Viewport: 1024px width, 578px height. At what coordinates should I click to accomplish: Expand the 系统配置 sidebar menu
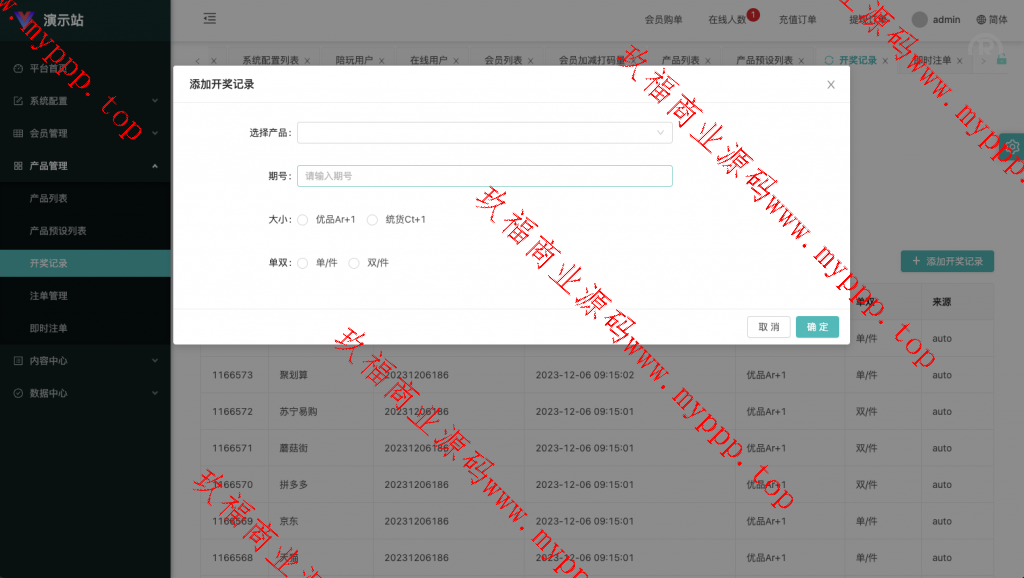(85, 101)
